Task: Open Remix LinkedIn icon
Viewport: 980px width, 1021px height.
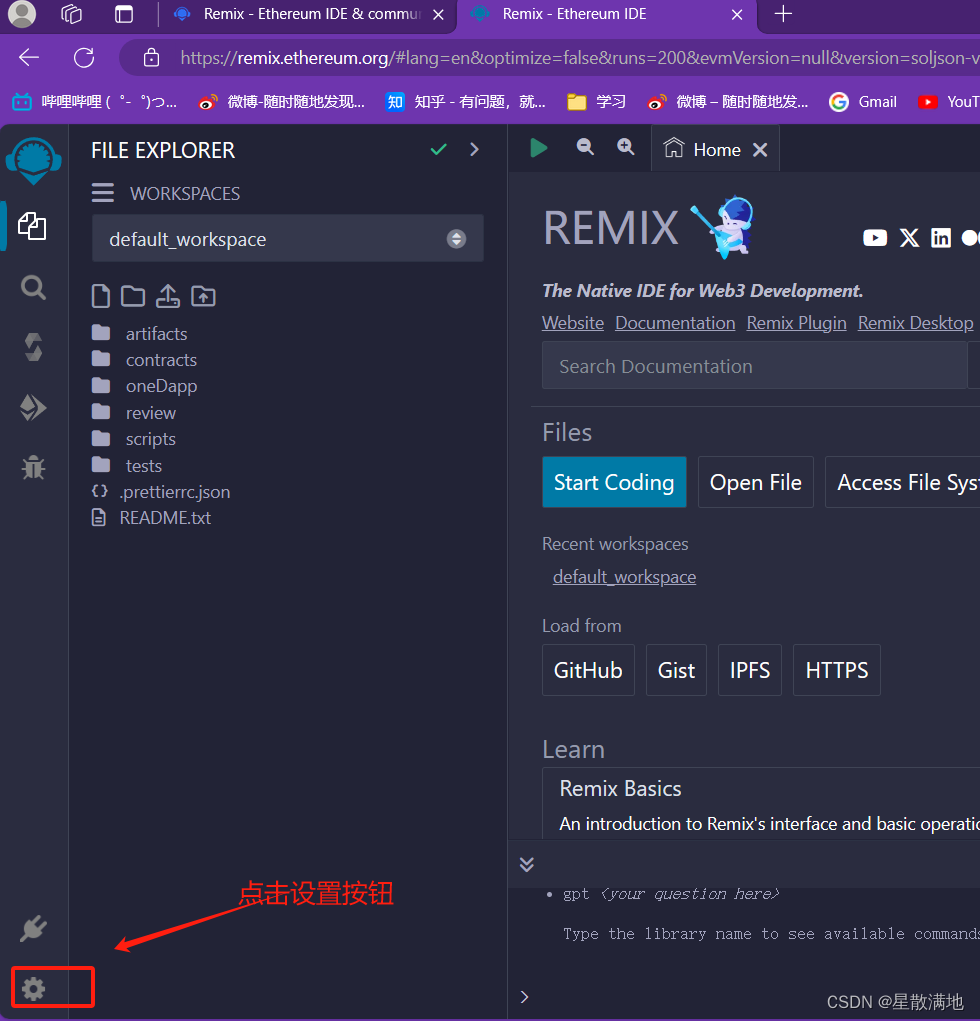Action: pyautogui.click(x=941, y=238)
